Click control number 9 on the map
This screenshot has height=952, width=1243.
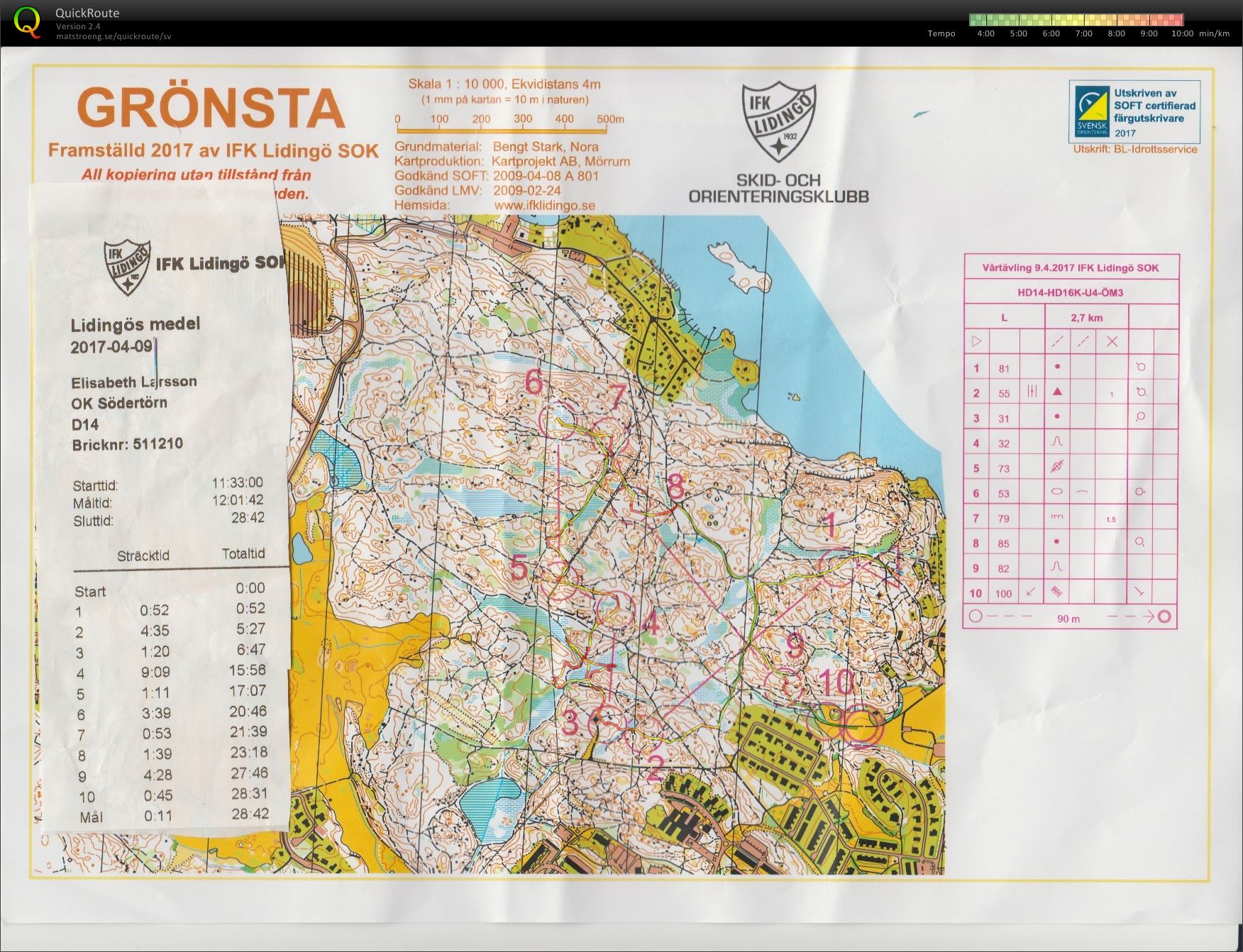point(795,646)
